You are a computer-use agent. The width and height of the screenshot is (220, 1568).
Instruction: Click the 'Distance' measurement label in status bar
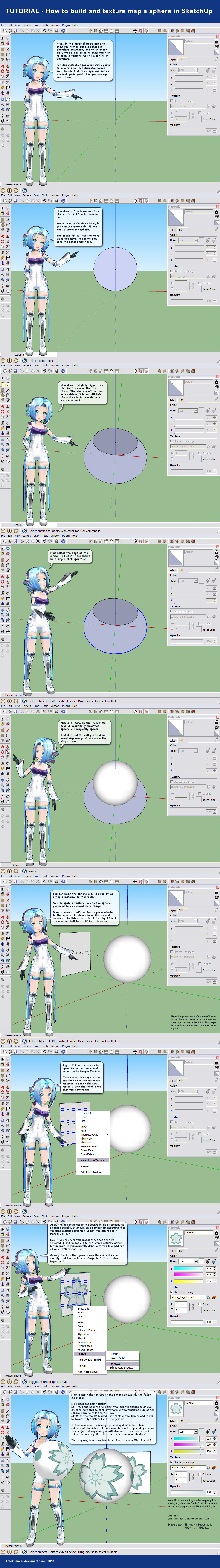tap(17, 865)
